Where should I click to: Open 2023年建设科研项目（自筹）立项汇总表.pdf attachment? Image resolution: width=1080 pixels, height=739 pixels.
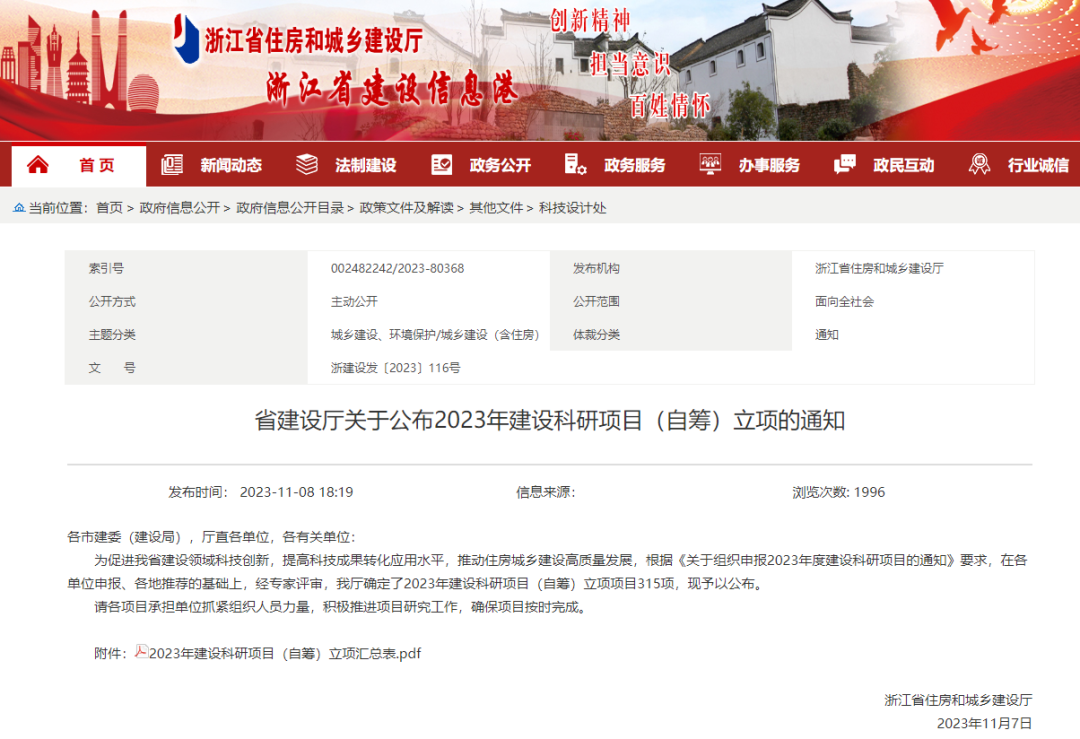[x=285, y=653]
